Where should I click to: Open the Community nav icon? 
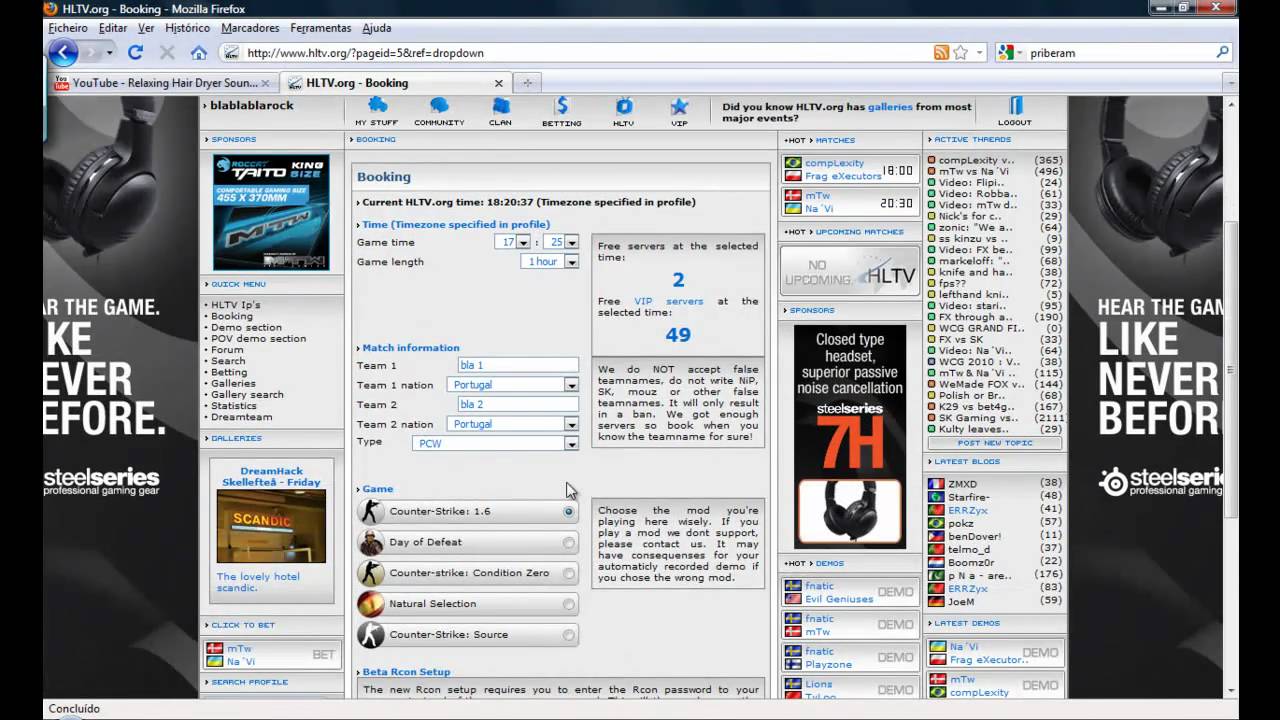tap(439, 106)
